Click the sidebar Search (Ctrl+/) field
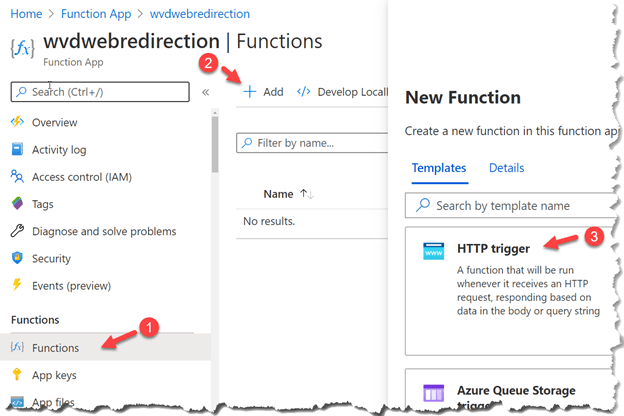This screenshot has height=416, width=624. tap(100, 92)
